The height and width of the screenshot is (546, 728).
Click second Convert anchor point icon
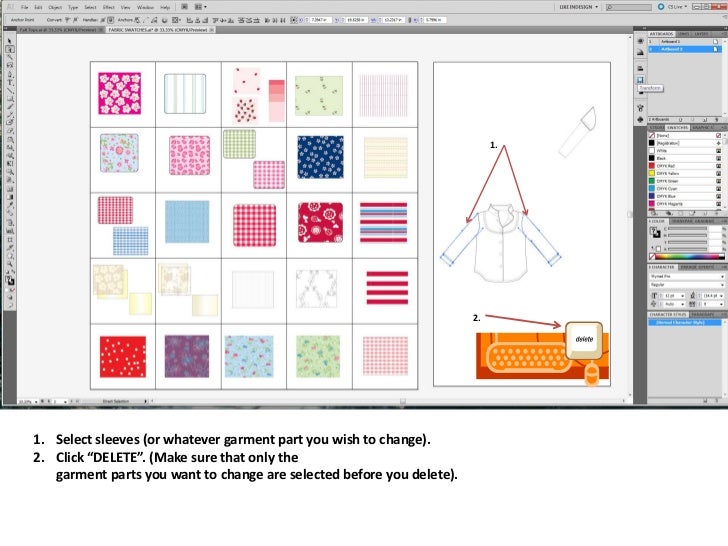pyautogui.click(x=74, y=20)
